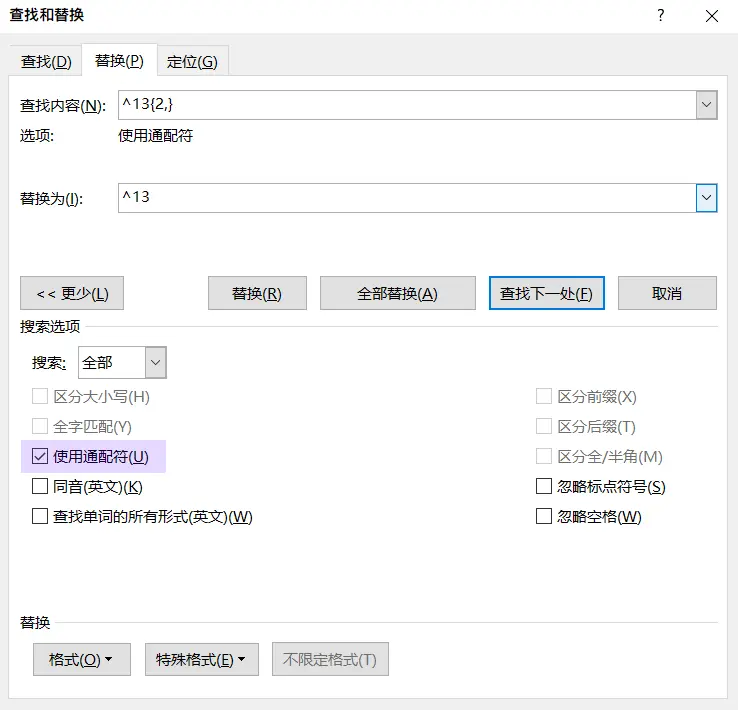The width and height of the screenshot is (738, 710).
Task: Click the 替换为 input field
Action: (405, 198)
